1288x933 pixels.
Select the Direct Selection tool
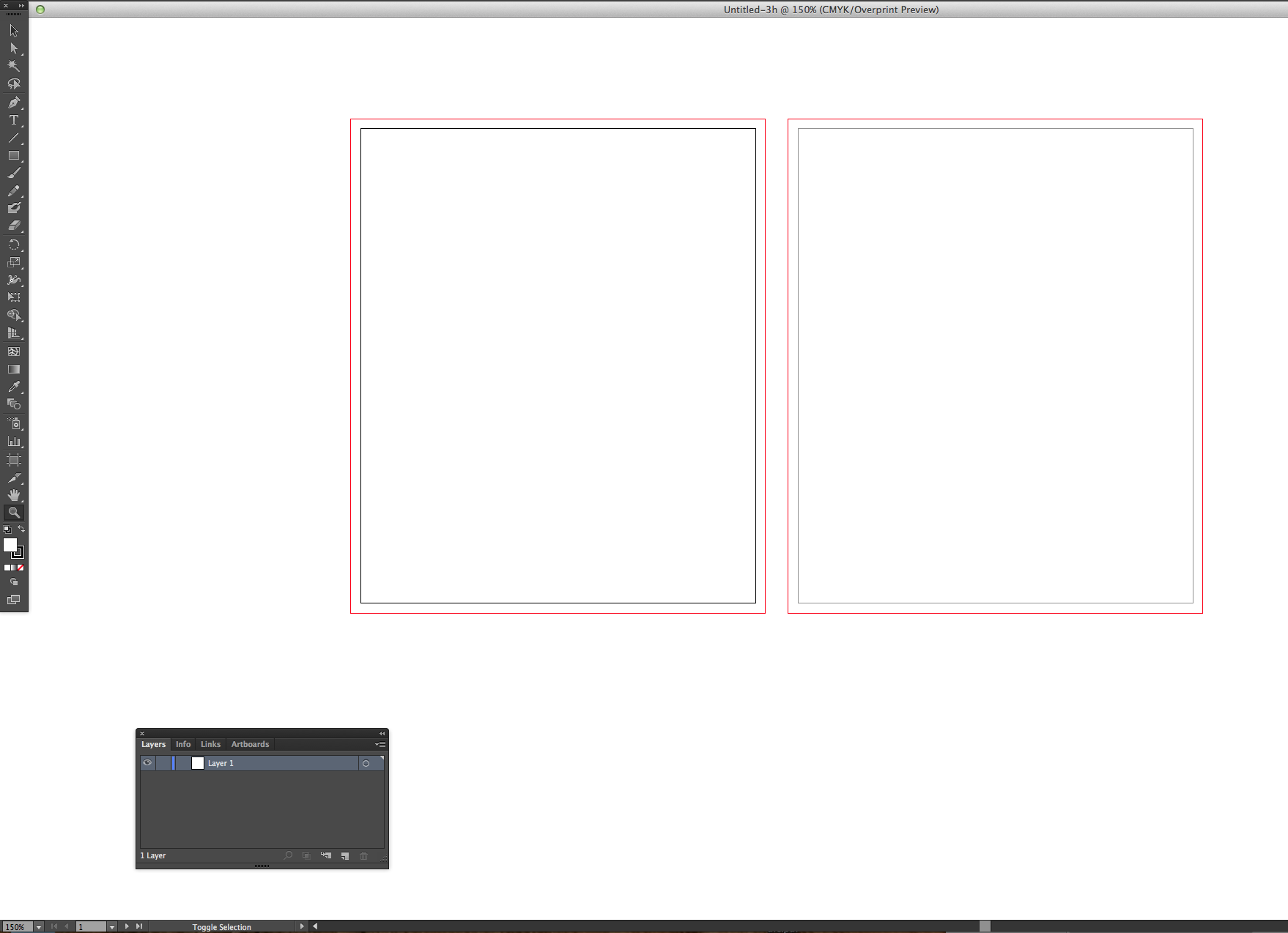click(14, 48)
